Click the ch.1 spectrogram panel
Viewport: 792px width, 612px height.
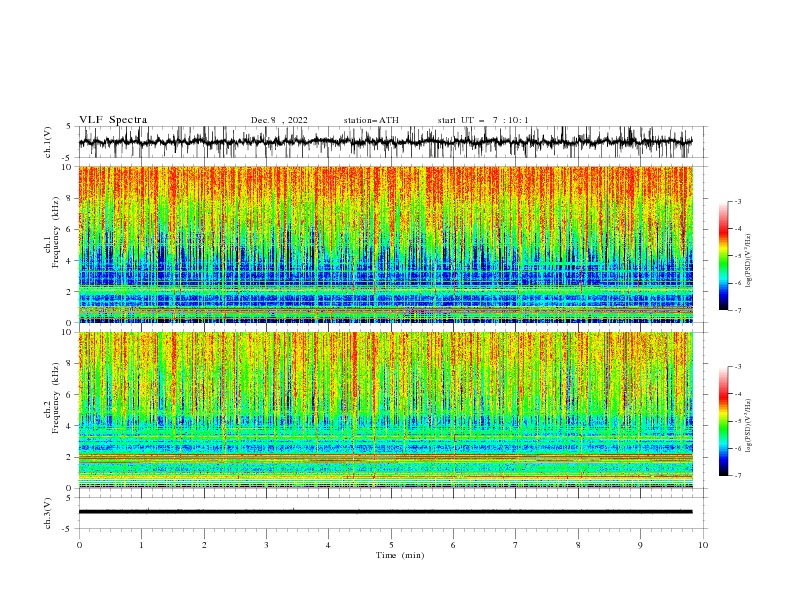(x=385, y=244)
